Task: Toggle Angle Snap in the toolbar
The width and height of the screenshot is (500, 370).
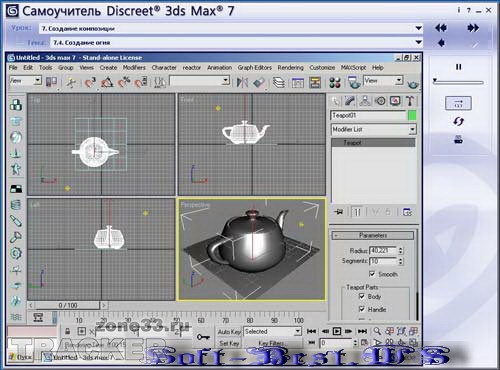Action: pyautogui.click(x=107, y=82)
